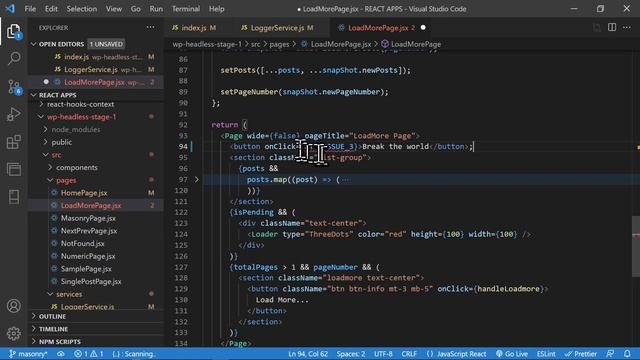Open notifications bell in status bar

627,354
